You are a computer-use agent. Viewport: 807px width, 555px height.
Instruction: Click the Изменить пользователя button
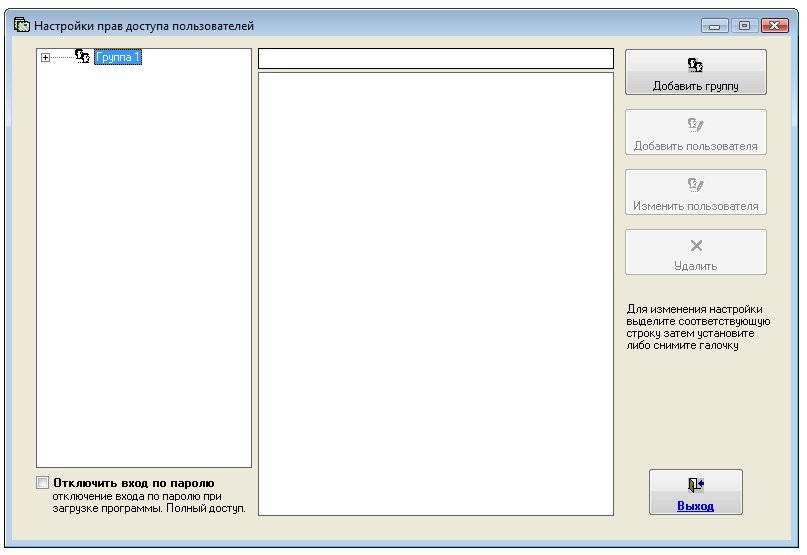click(695, 192)
